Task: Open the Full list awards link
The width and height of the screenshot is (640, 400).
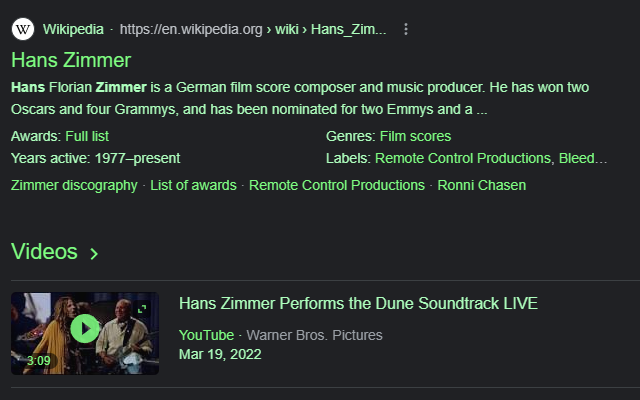Action: (x=87, y=136)
